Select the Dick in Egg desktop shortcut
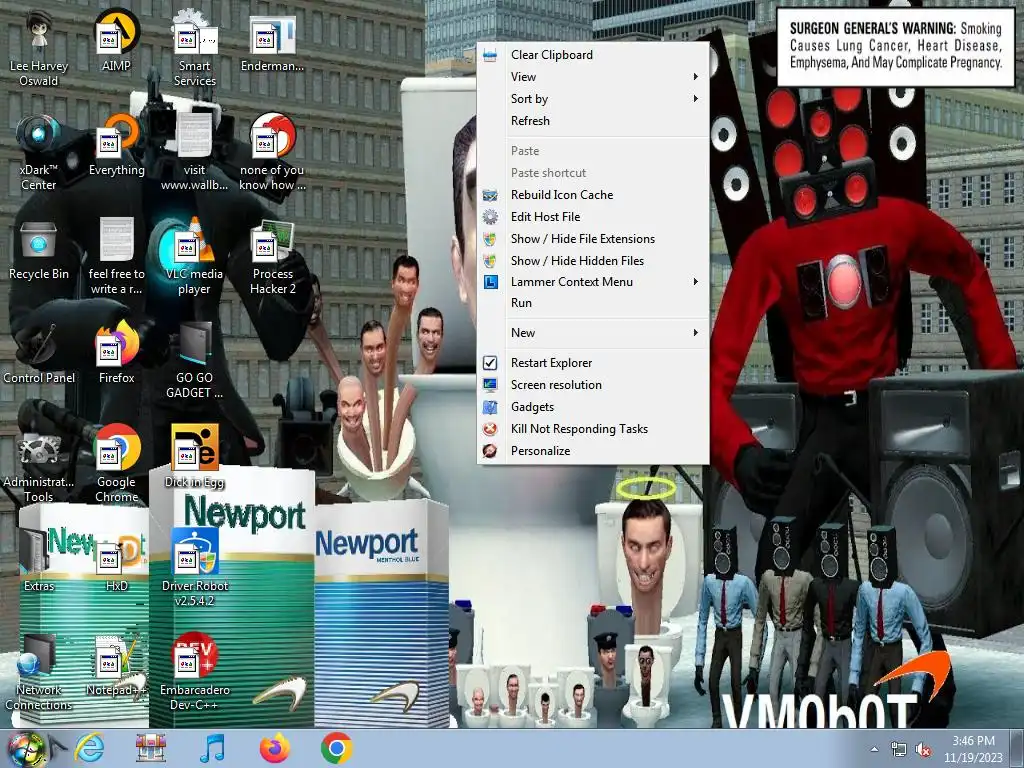The width and height of the screenshot is (1024, 768). click(195, 456)
